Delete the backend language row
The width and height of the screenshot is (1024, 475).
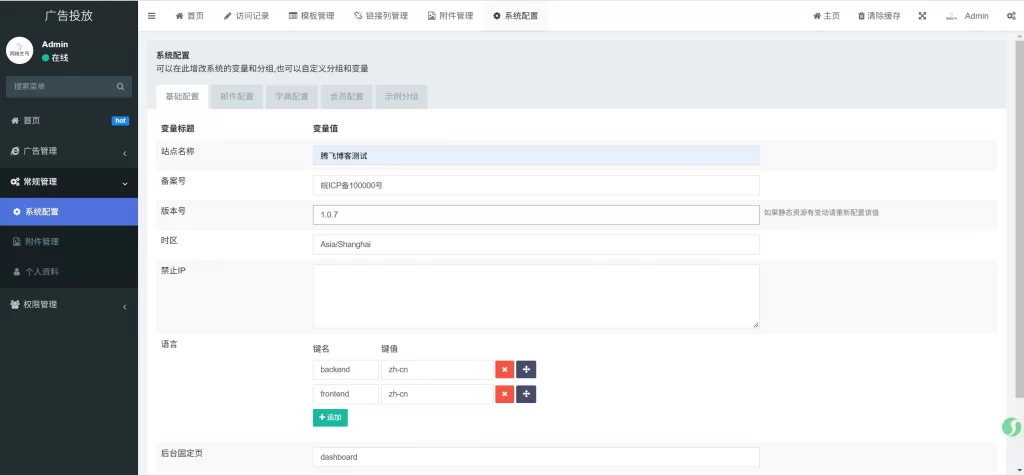click(x=505, y=370)
